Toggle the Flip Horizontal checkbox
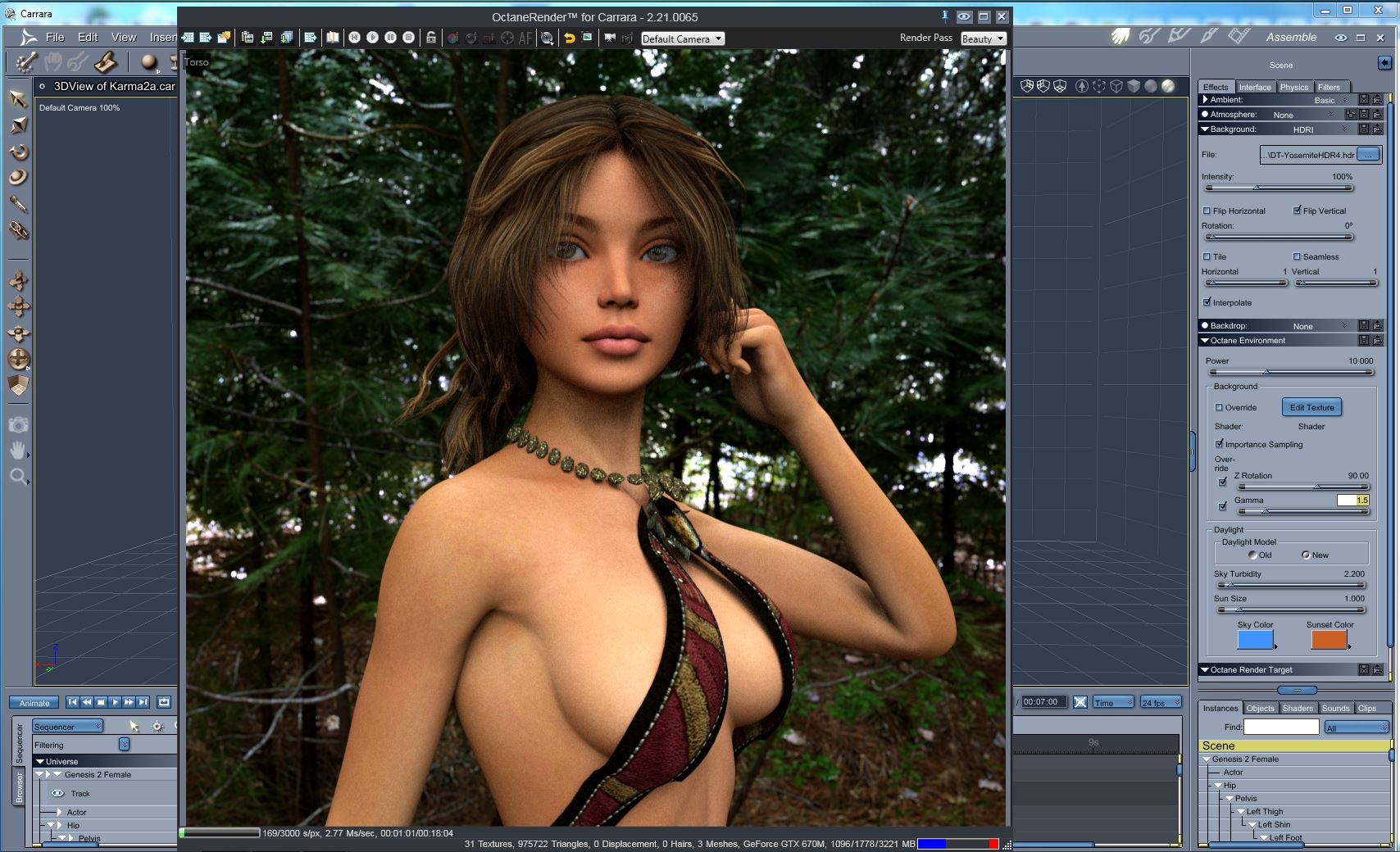Image resolution: width=1400 pixels, height=852 pixels. pos(1207,211)
